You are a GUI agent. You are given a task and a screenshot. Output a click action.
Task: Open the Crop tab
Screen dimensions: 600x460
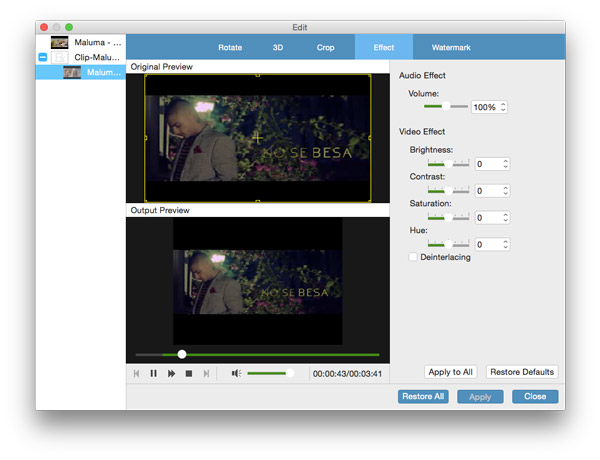[x=325, y=47]
